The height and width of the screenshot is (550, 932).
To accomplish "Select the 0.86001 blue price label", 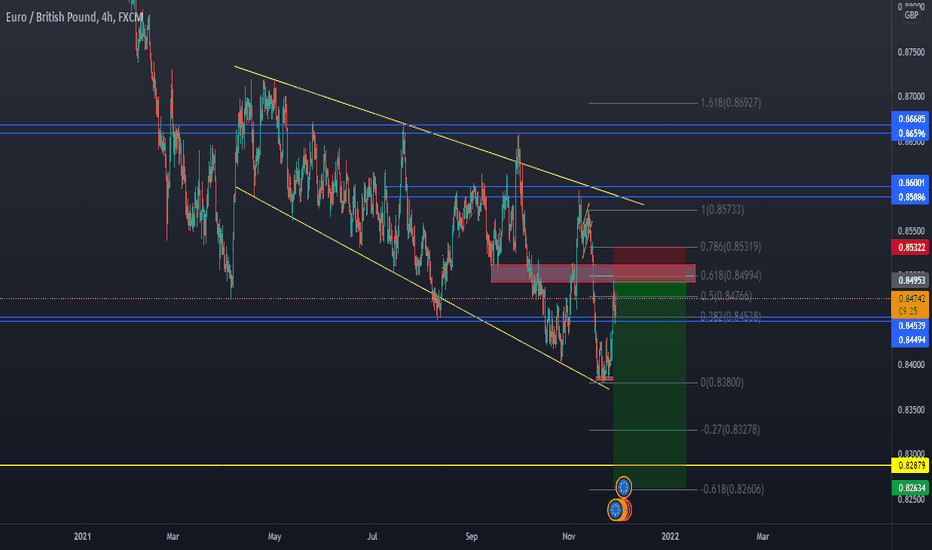I will [x=911, y=183].
